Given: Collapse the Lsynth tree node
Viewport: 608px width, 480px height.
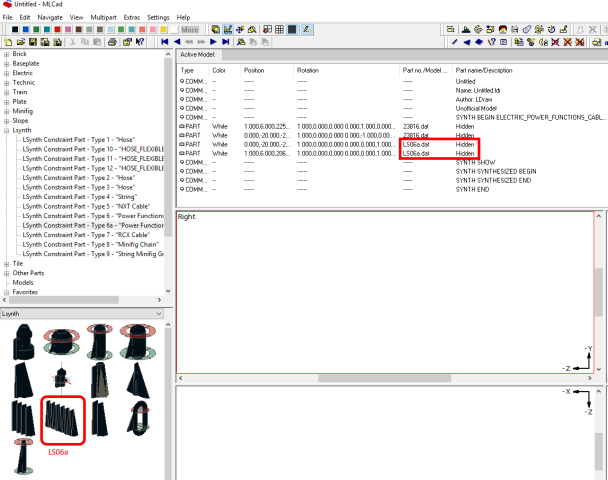Looking at the screenshot, I should (5, 130).
